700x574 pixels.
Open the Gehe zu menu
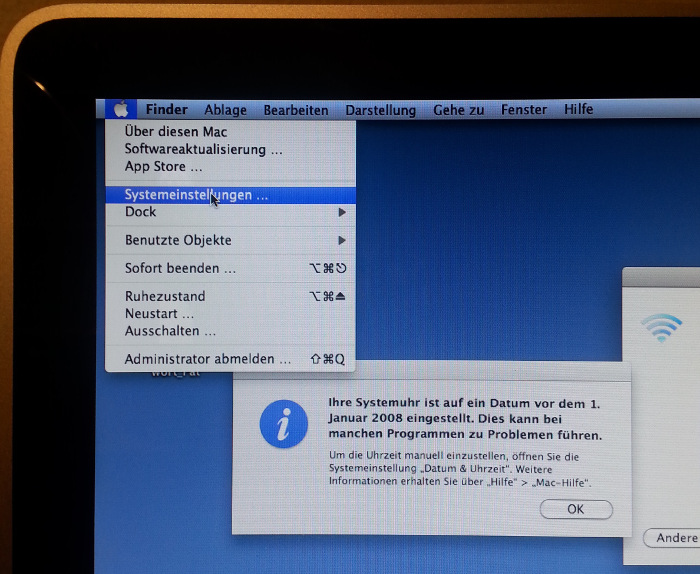tap(458, 110)
